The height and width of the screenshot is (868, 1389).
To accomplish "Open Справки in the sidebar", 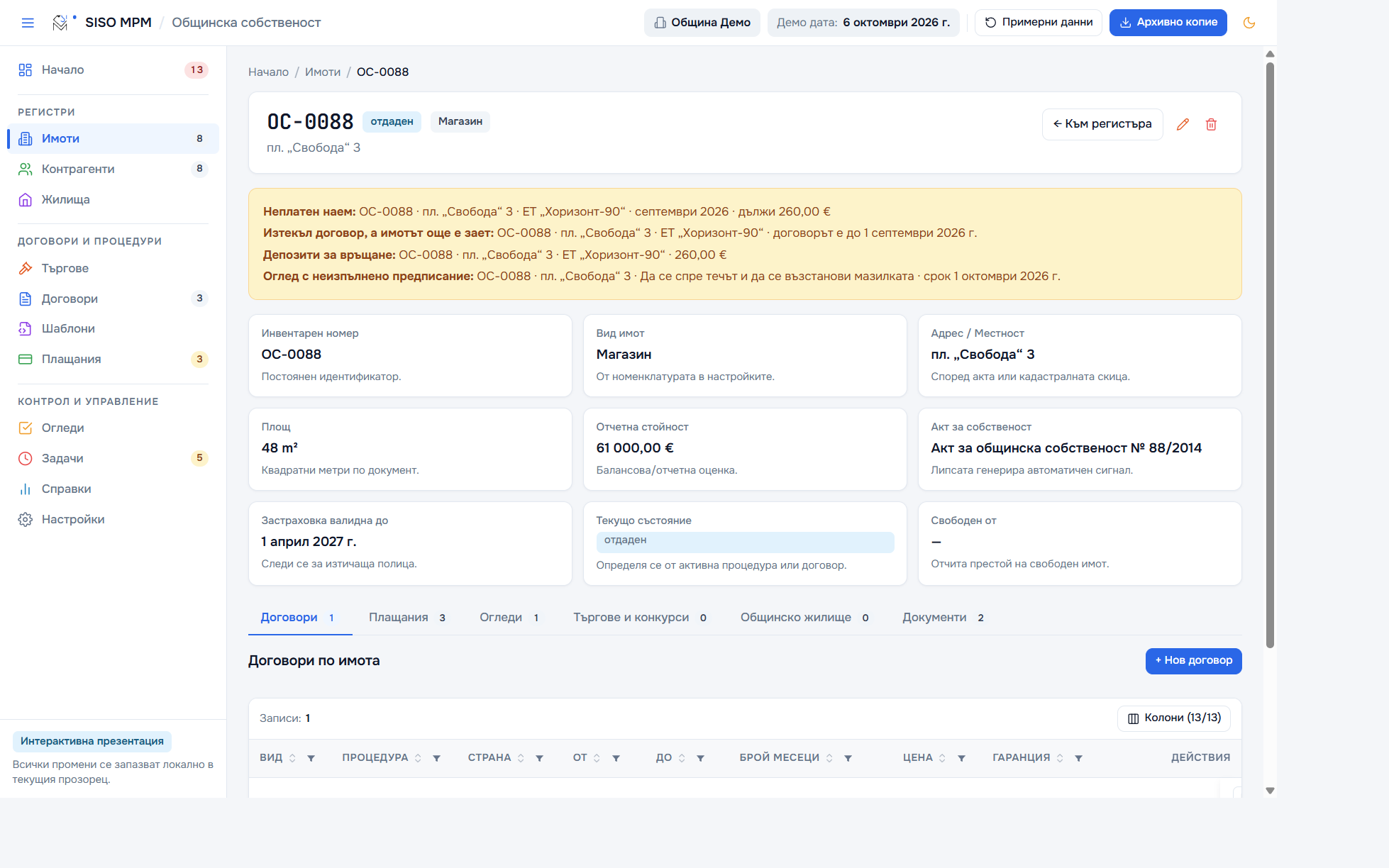I will click(113, 489).
